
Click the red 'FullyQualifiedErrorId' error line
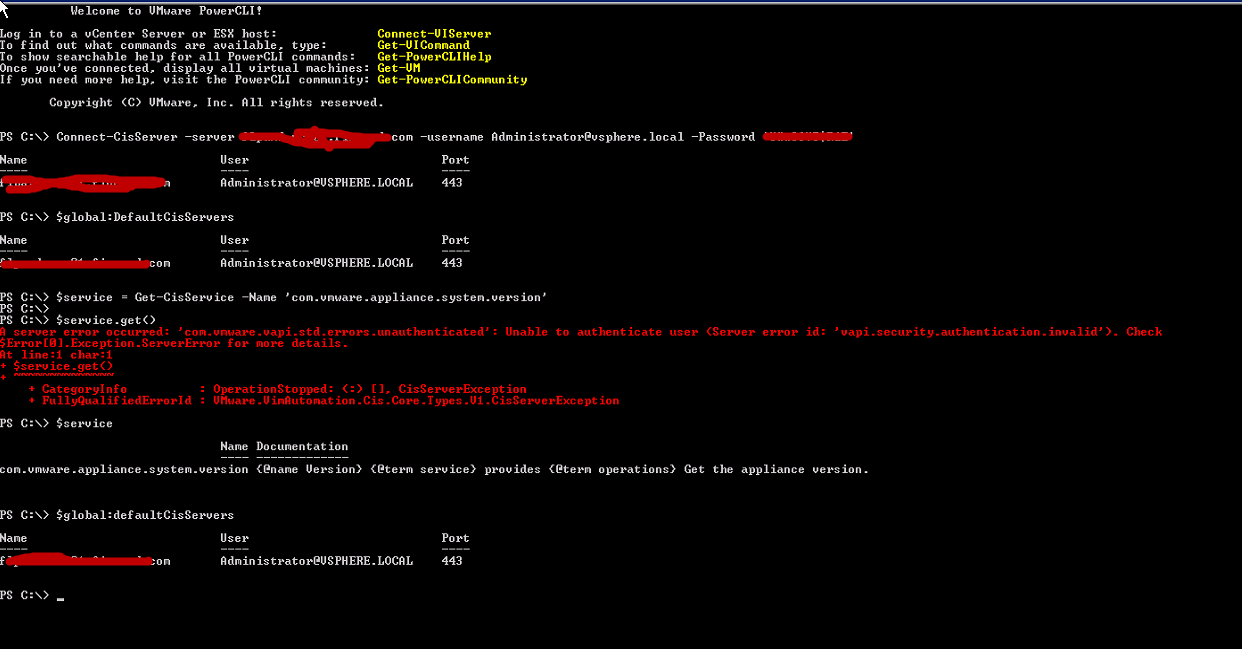[323, 401]
